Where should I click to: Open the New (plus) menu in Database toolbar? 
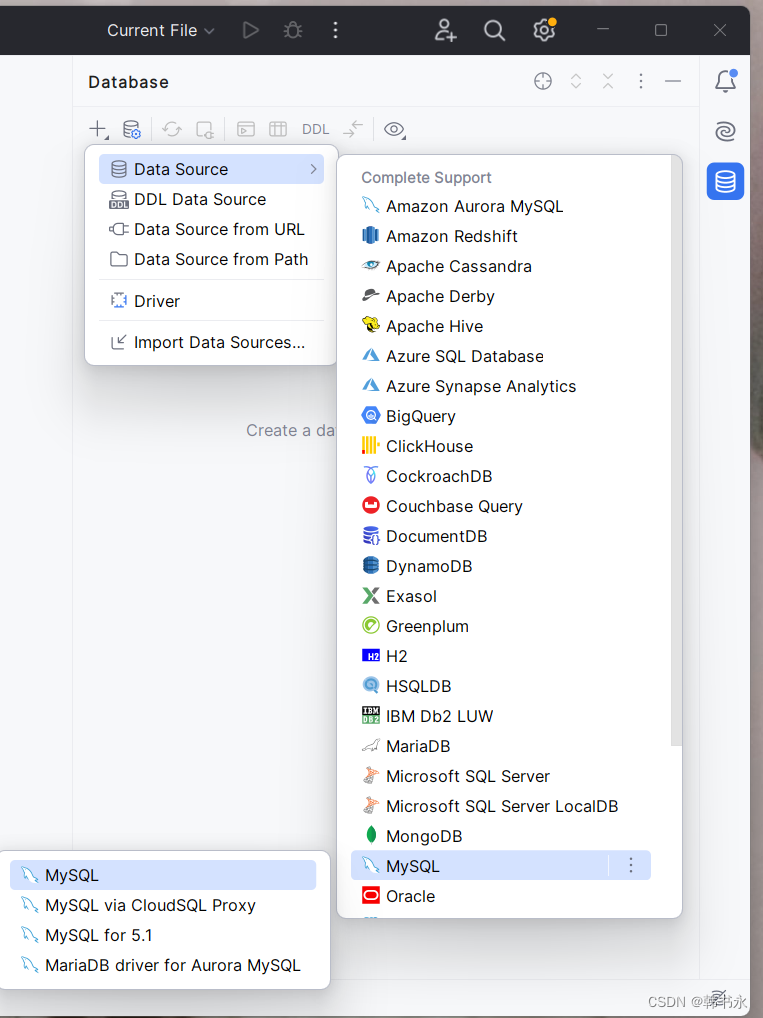98,129
